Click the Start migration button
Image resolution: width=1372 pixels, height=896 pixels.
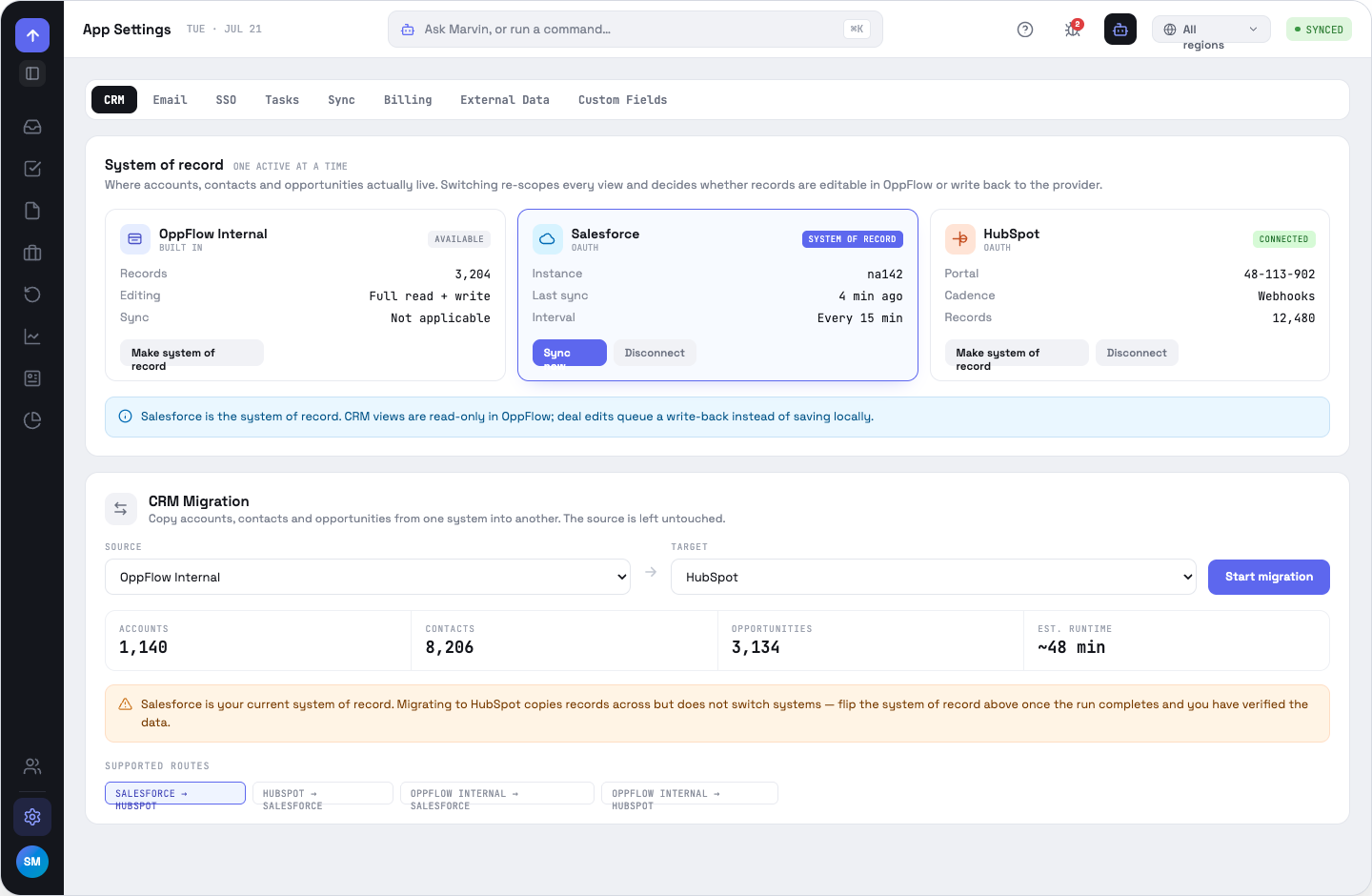coord(1269,577)
